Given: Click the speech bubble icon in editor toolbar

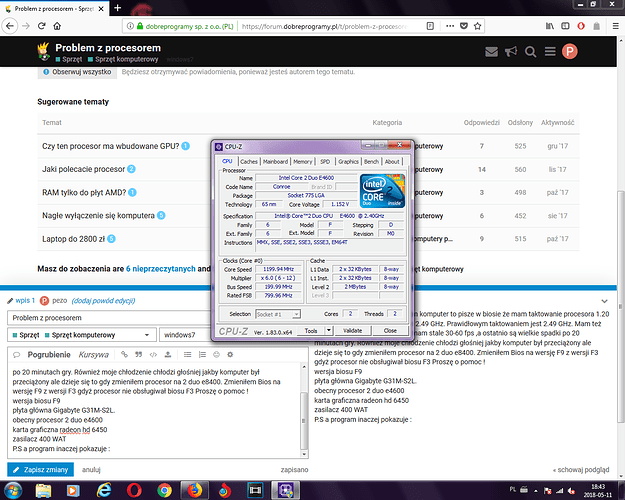Looking at the screenshot, I should (16, 354).
